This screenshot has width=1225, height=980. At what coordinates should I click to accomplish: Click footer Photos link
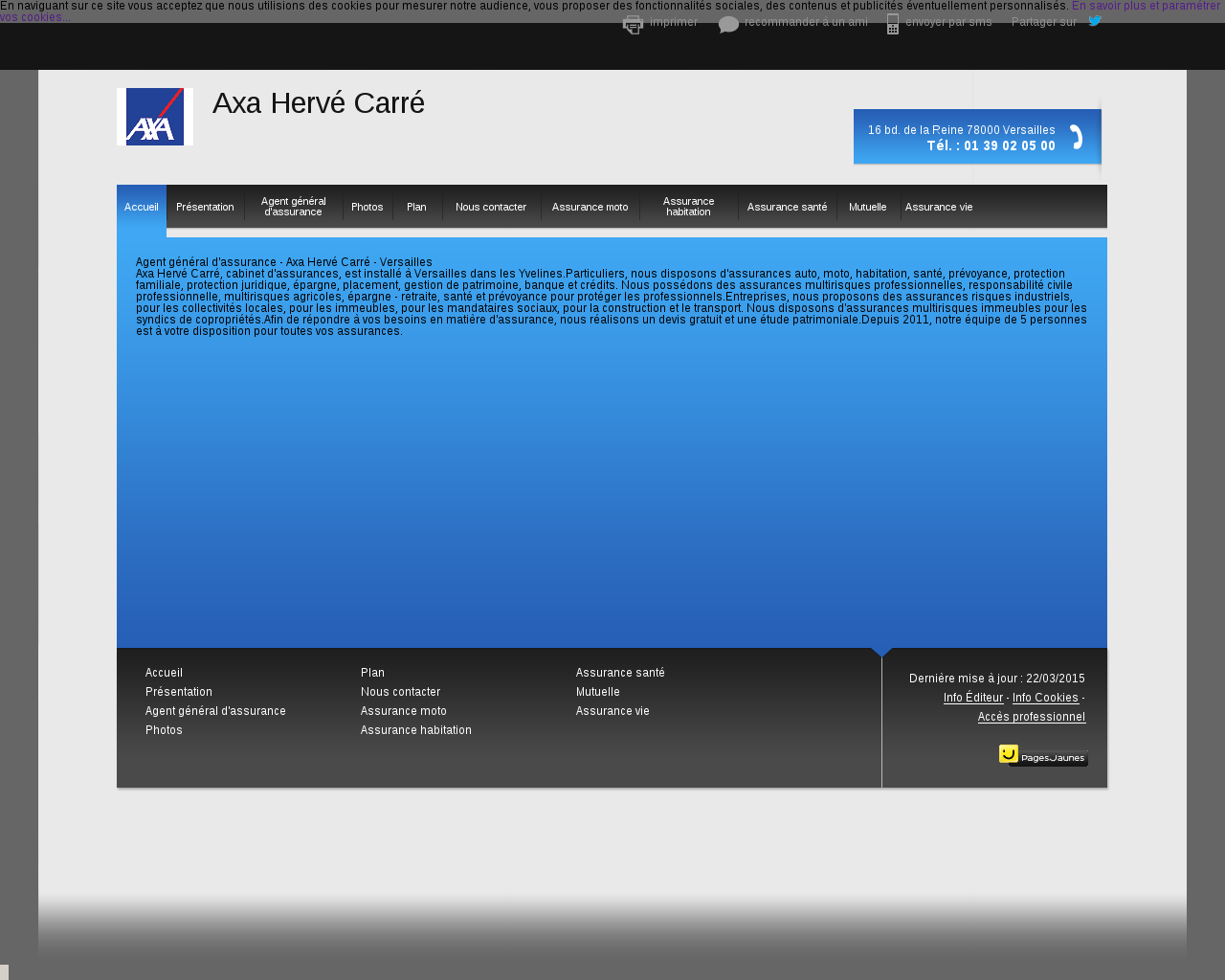tap(164, 730)
